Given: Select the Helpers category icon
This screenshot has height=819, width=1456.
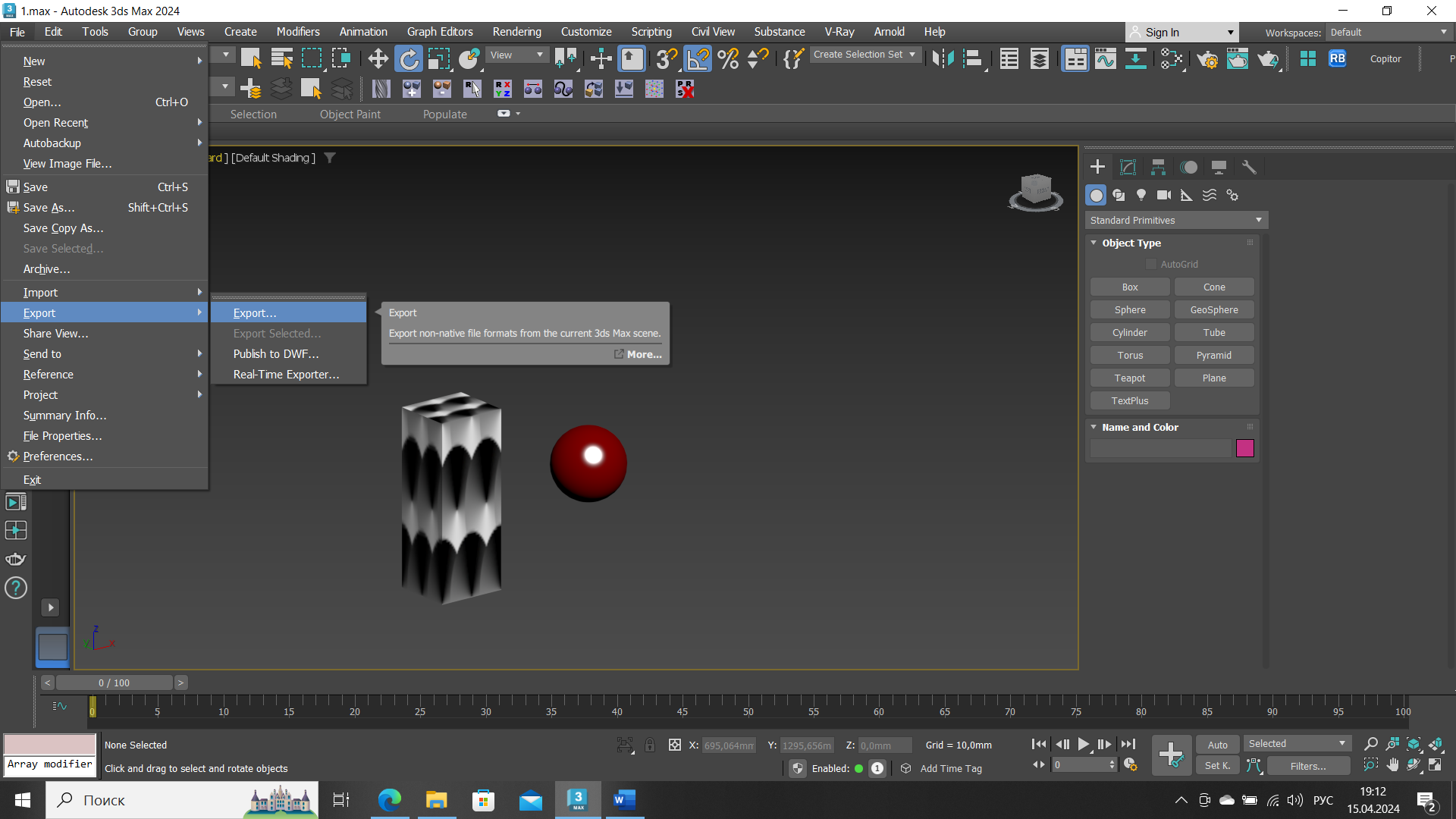Looking at the screenshot, I should pyautogui.click(x=1187, y=196).
